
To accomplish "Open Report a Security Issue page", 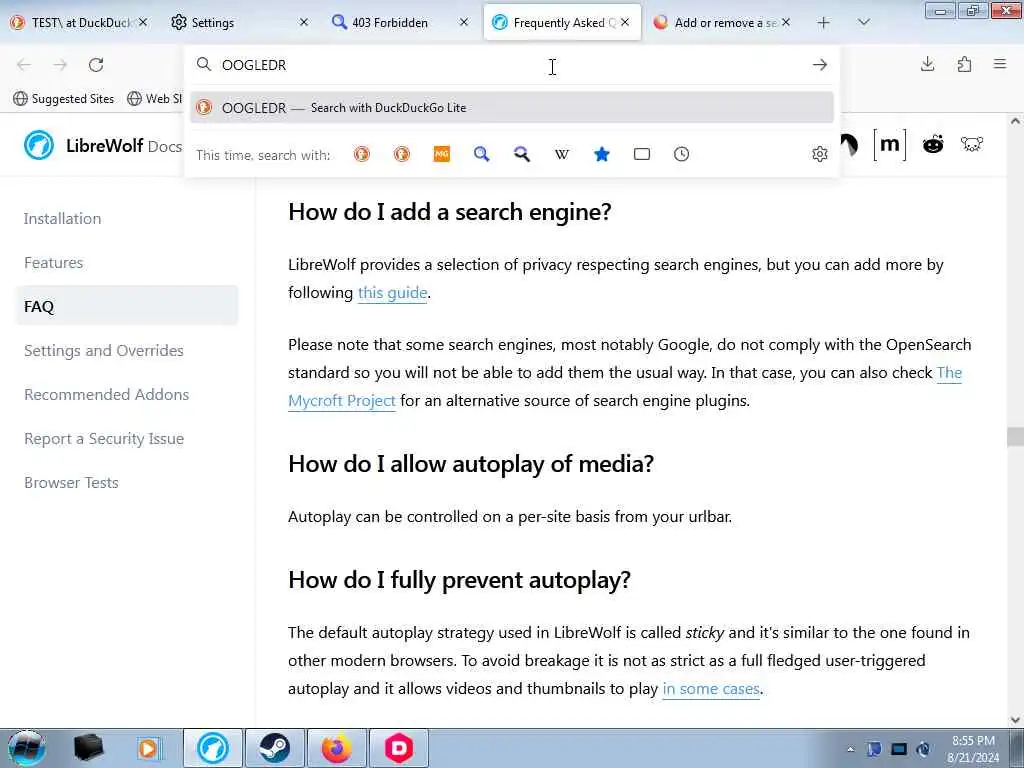I will click(104, 439).
